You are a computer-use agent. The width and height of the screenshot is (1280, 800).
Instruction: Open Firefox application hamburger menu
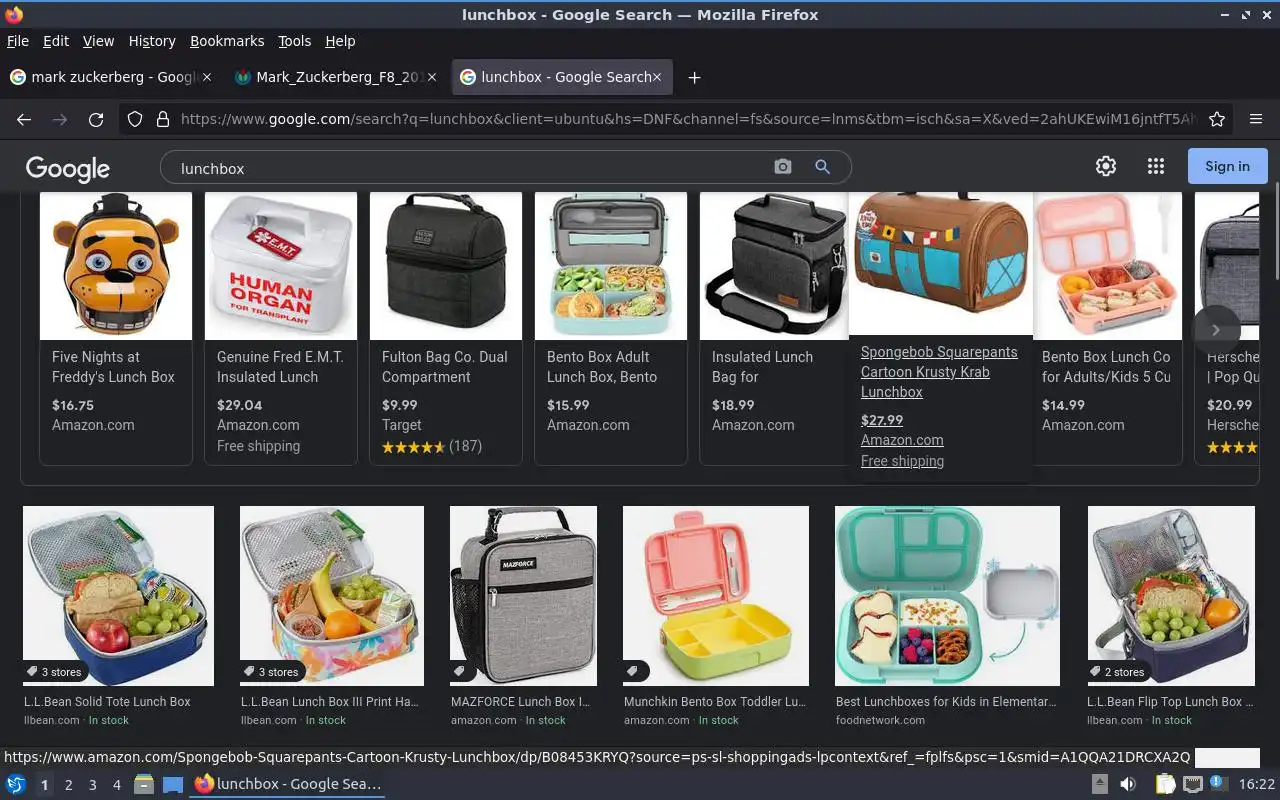click(x=1256, y=119)
